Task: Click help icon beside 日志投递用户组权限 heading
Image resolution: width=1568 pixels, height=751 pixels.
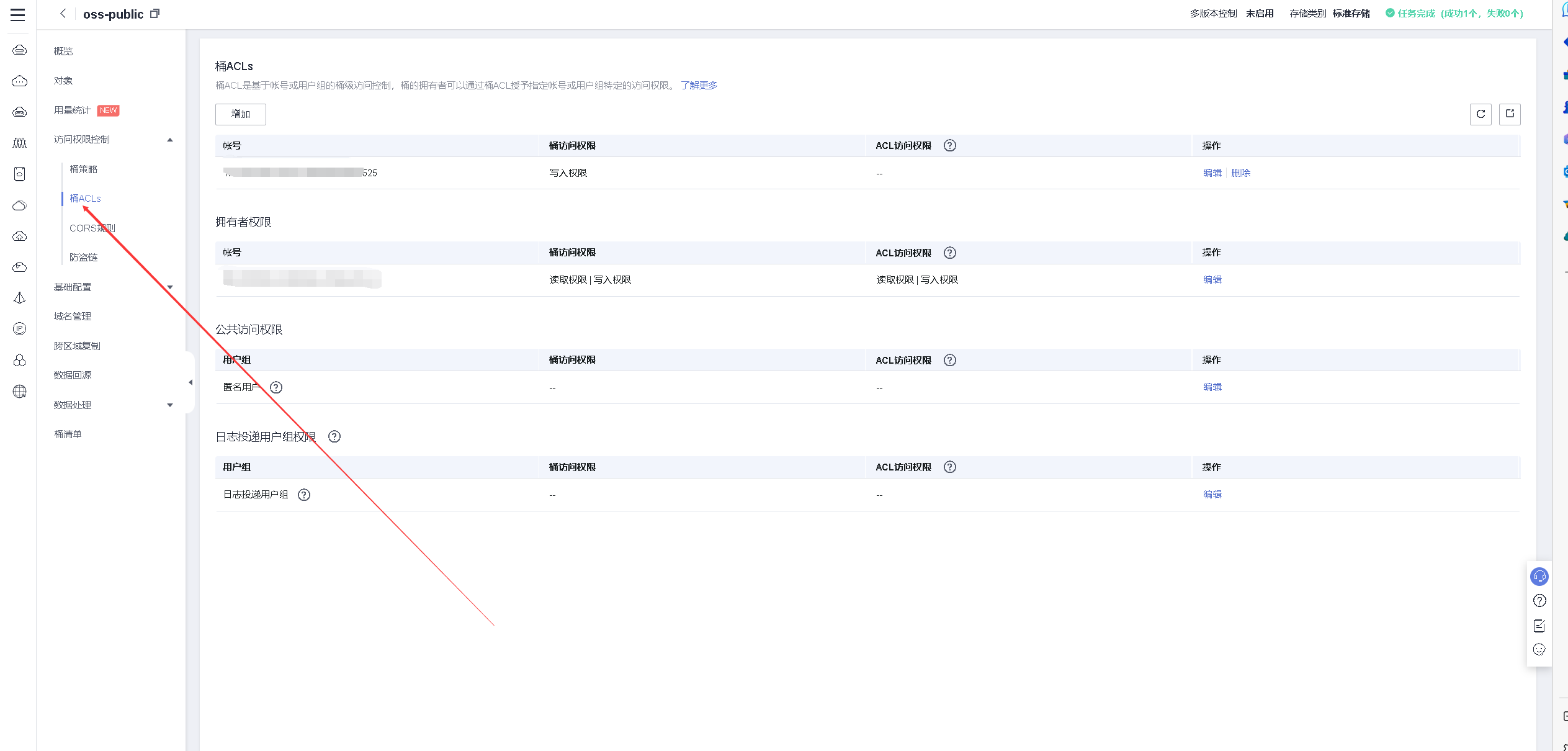Action: [x=334, y=437]
